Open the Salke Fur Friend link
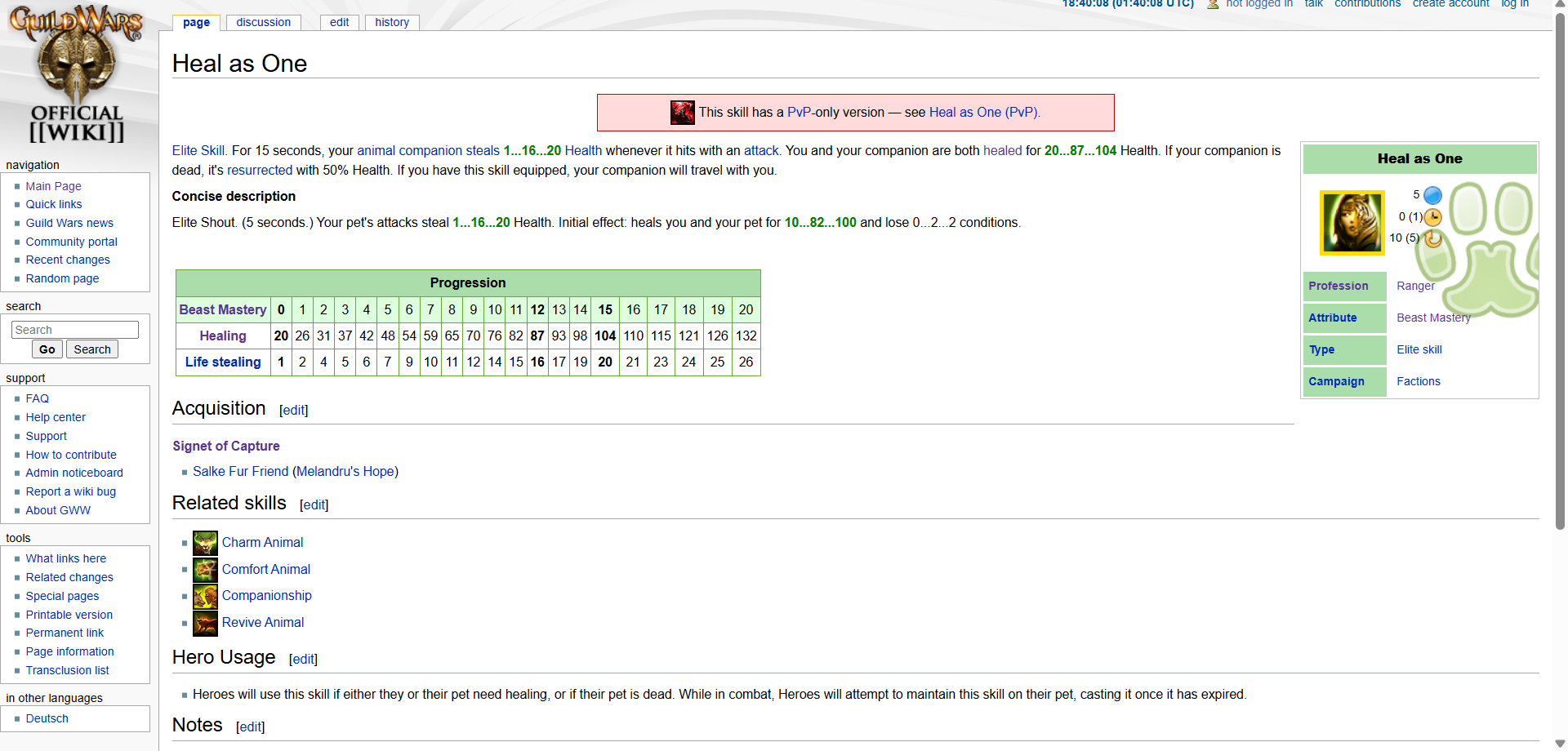Image resolution: width=1568 pixels, height=751 pixels. point(241,472)
